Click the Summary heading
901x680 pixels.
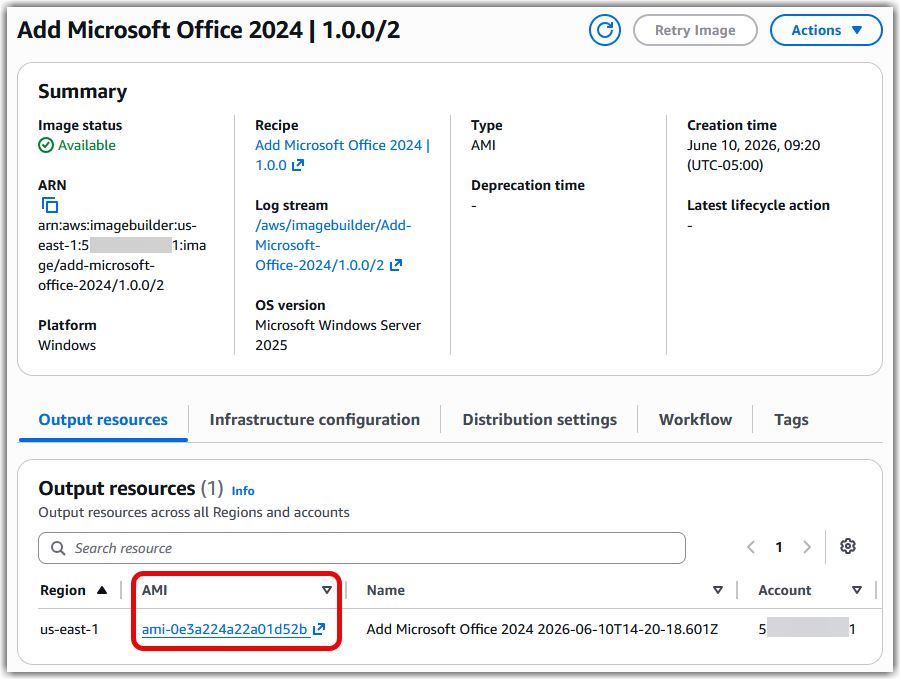pos(82,91)
